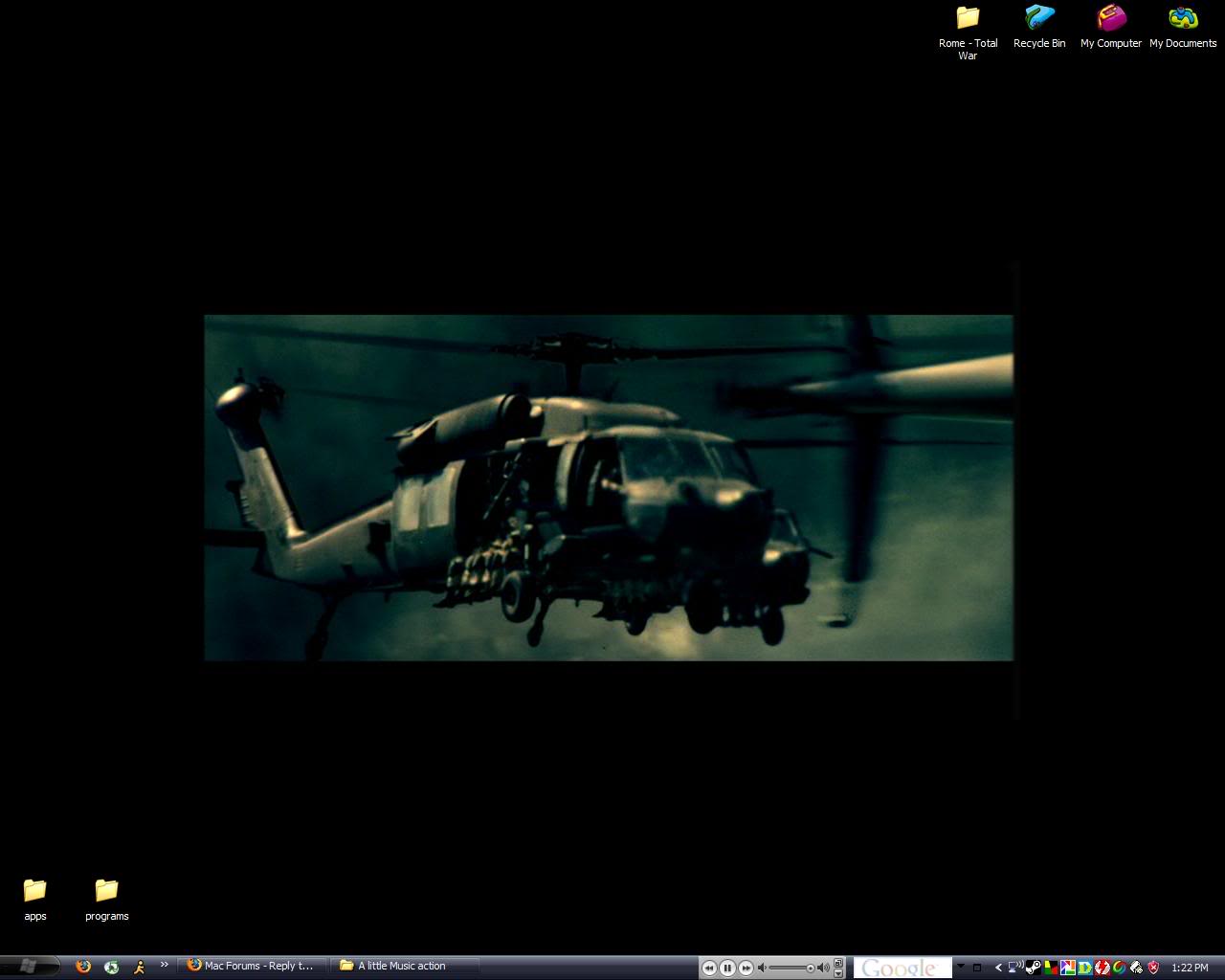Open the Rome - Total War folder
This screenshot has height=980, width=1225.
point(968,33)
